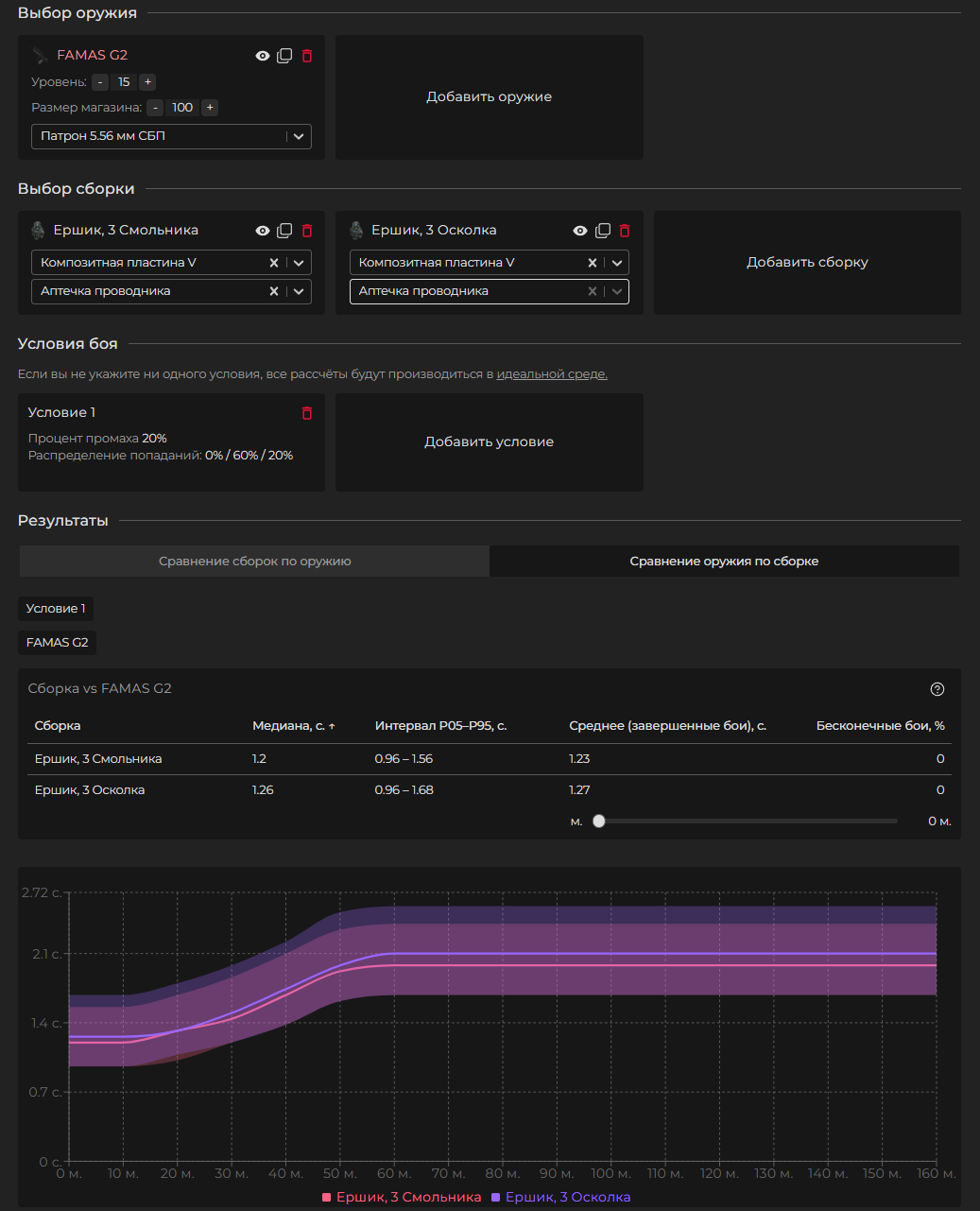Toggle Ершик, 3 Смольника chart legend entry
980x1211 pixels.
(x=402, y=1197)
